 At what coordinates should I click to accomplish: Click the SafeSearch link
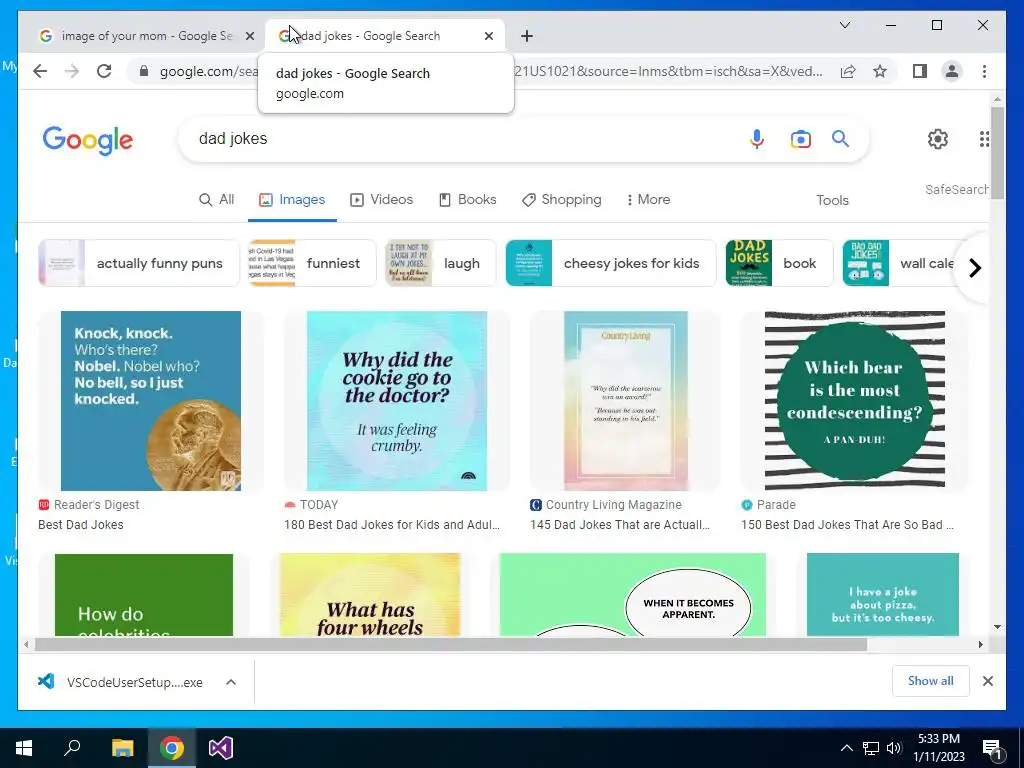pyautogui.click(x=956, y=189)
